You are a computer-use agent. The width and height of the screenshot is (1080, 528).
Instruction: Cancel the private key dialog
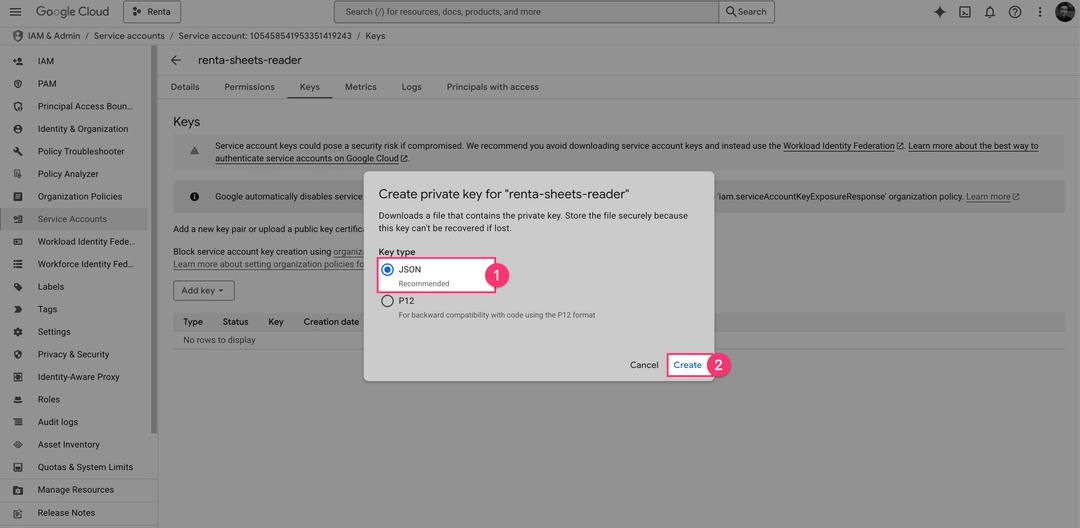pos(644,365)
